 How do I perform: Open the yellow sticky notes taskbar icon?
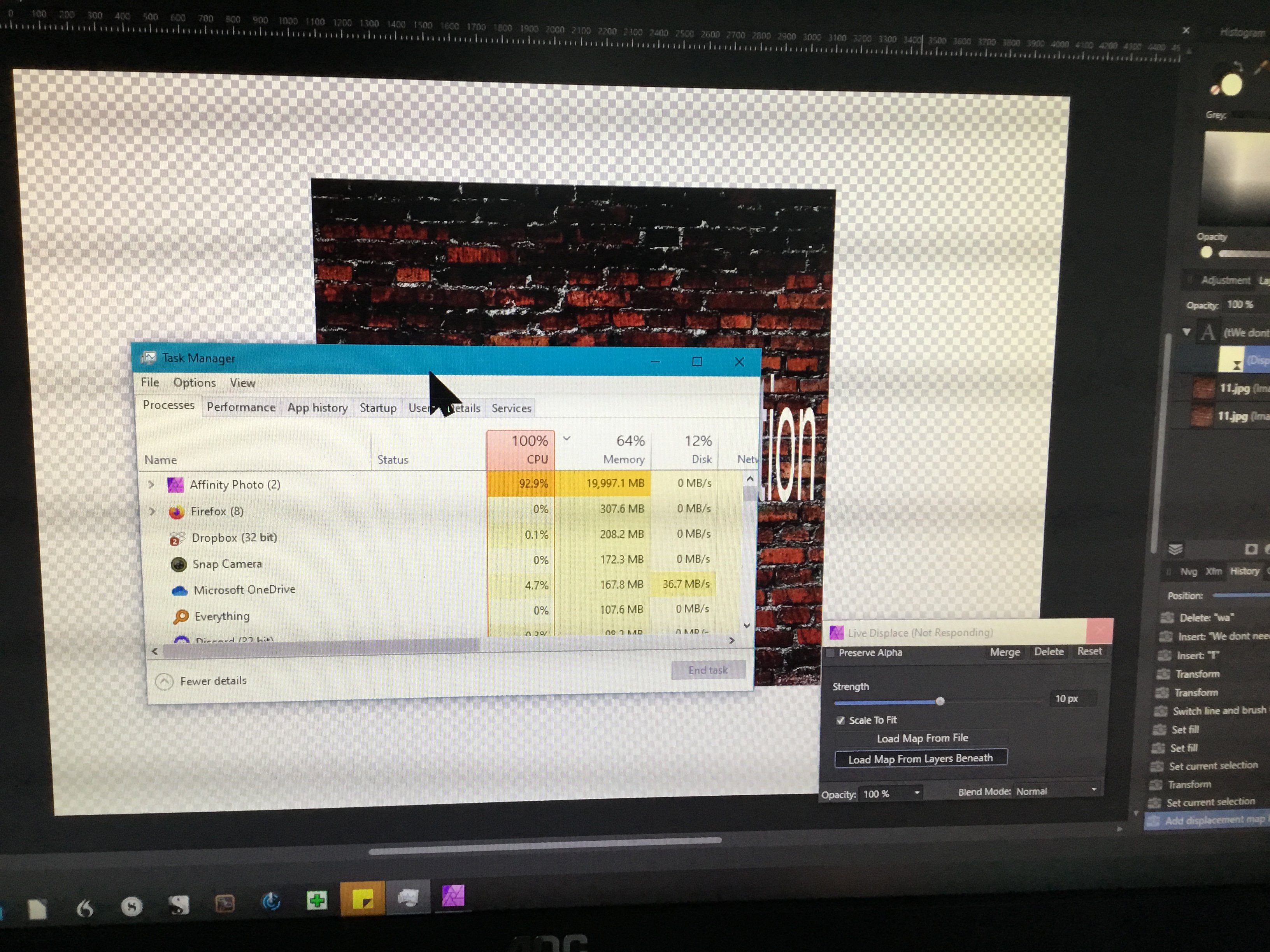pyautogui.click(x=363, y=899)
